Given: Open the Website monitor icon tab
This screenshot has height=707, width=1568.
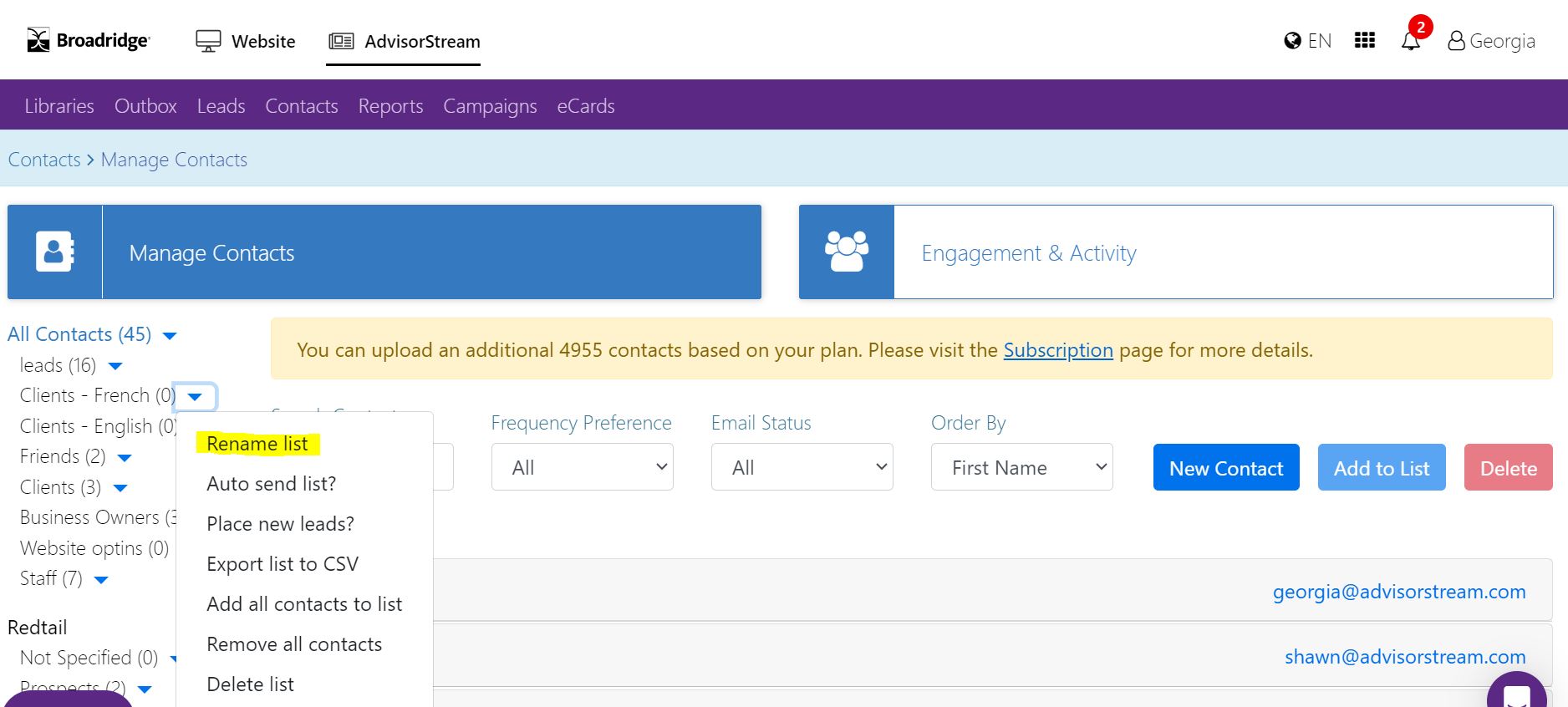Looking at the screenshot, I should [208, 41].
